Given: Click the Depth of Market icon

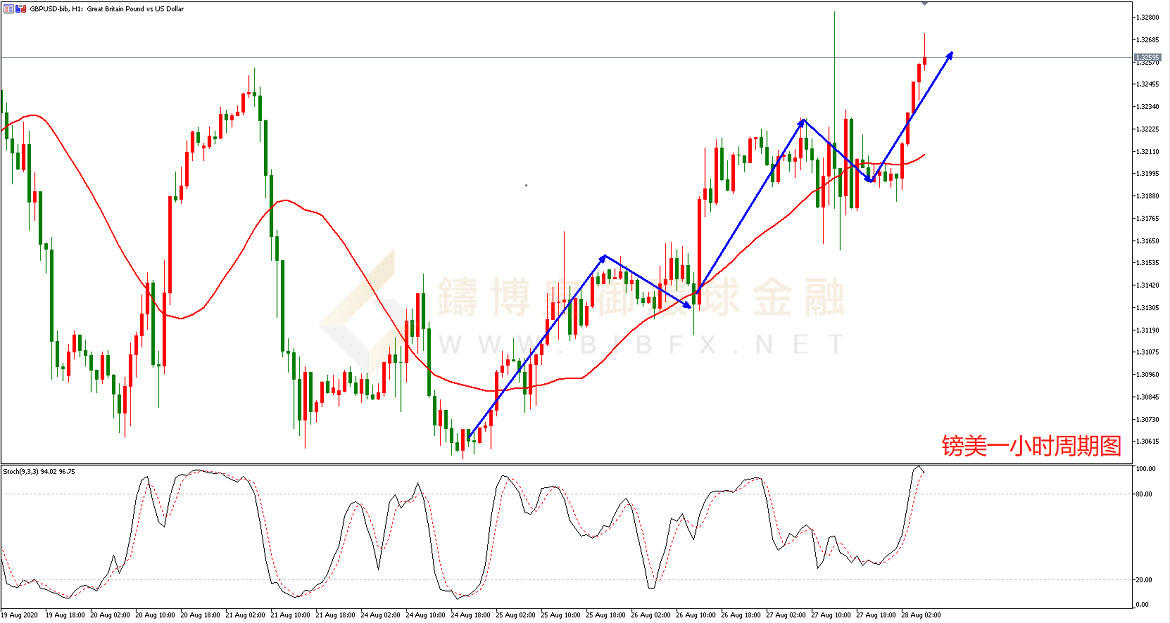Looking at the screenshot, I should [x=17, y=7].
